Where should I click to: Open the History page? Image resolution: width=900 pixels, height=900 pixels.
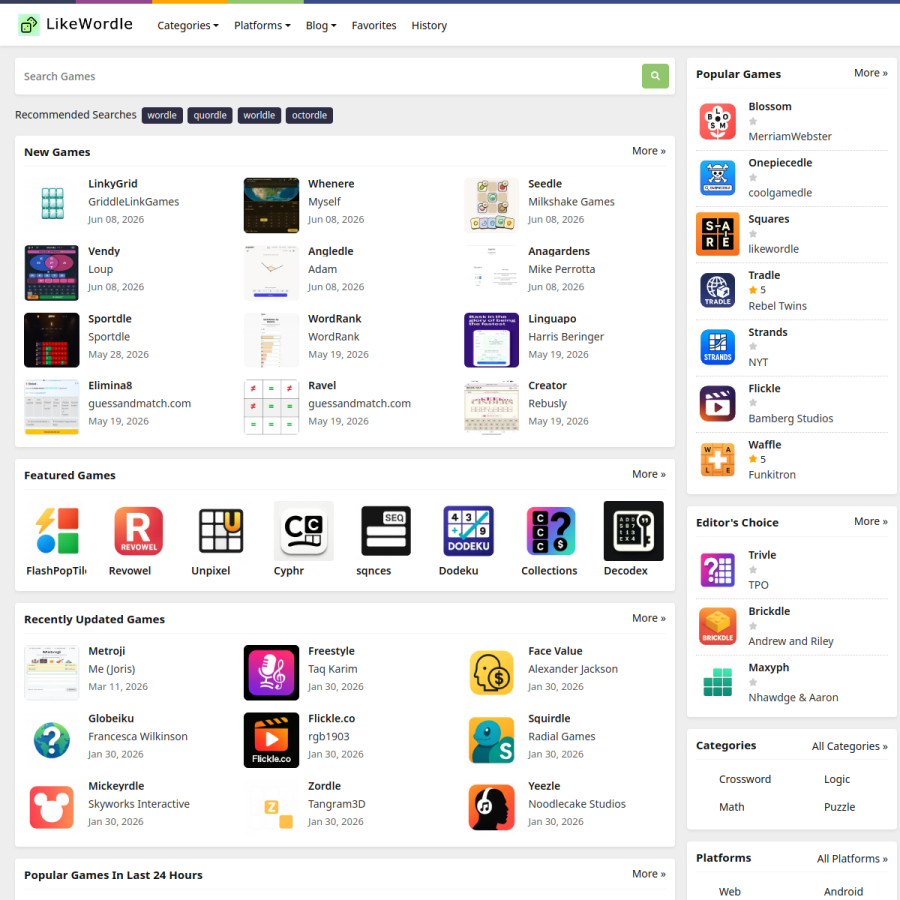[x=429, y=25]
